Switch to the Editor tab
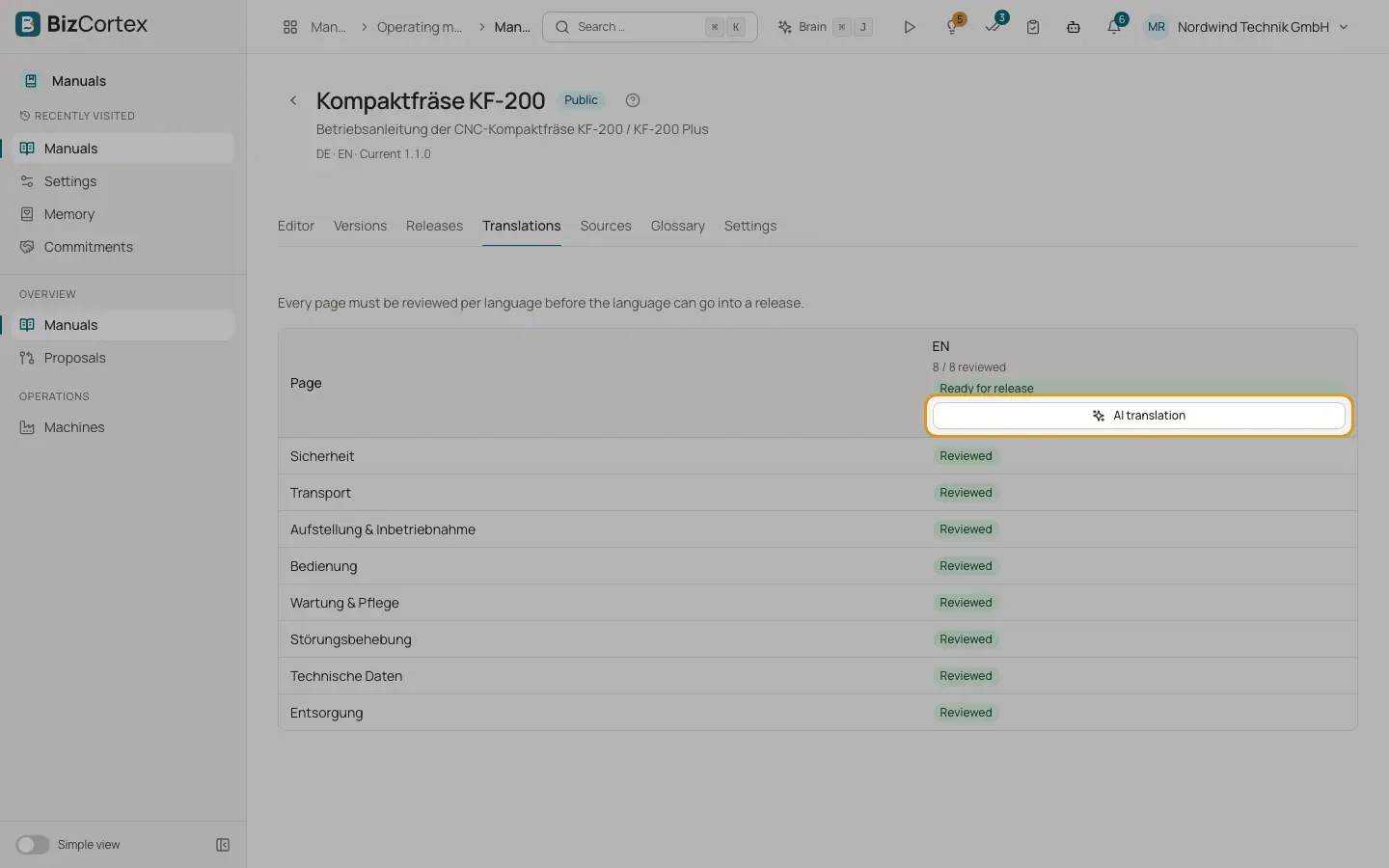 296,226
